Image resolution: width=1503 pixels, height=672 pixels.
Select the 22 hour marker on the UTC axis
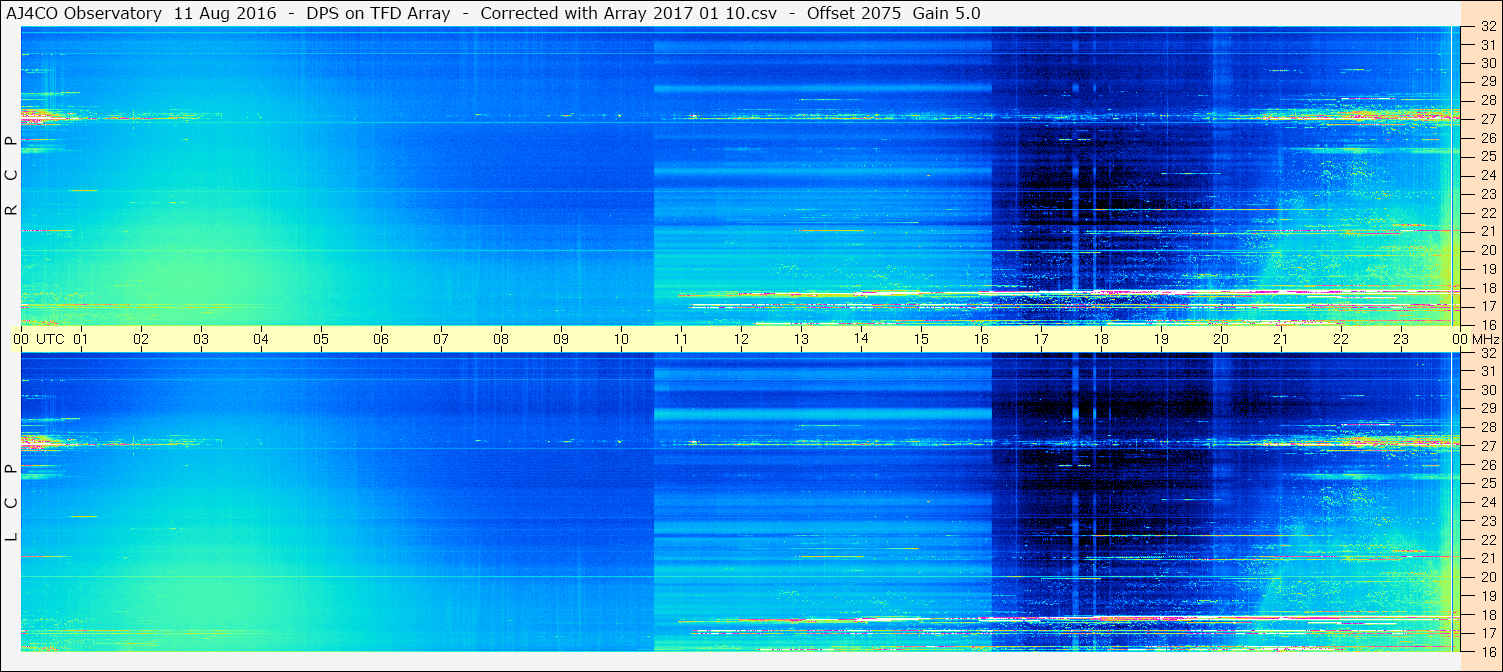1341,340
